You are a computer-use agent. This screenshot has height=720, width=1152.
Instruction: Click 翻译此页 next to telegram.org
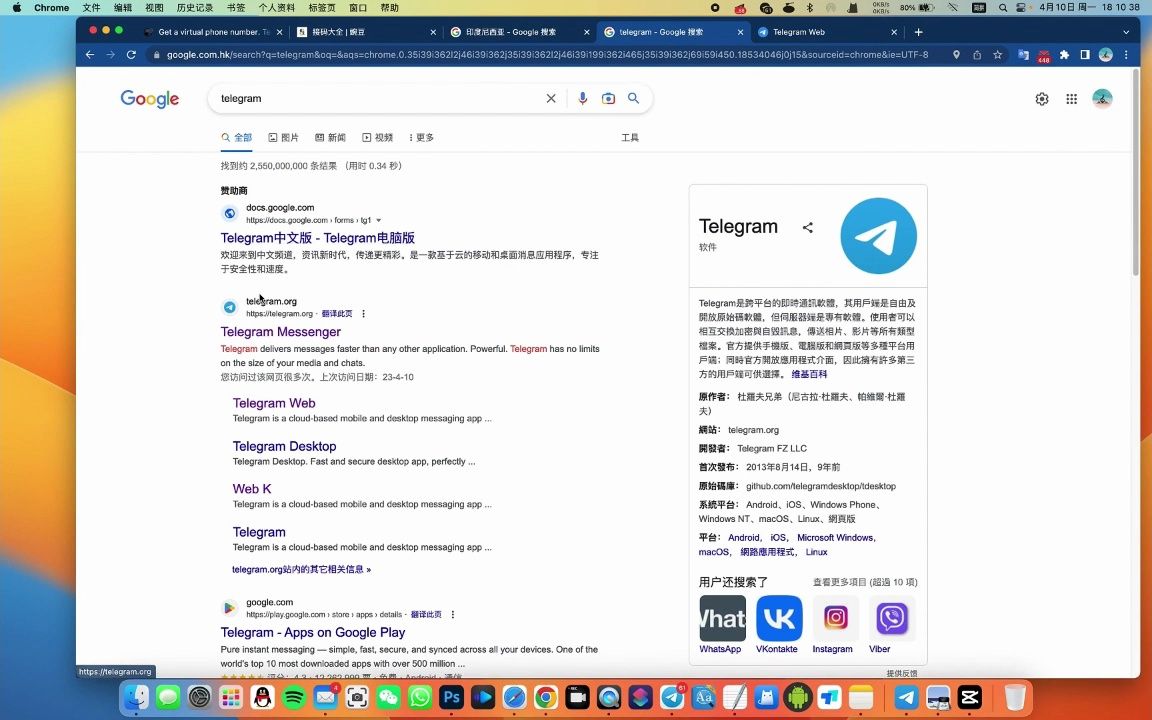336,314
